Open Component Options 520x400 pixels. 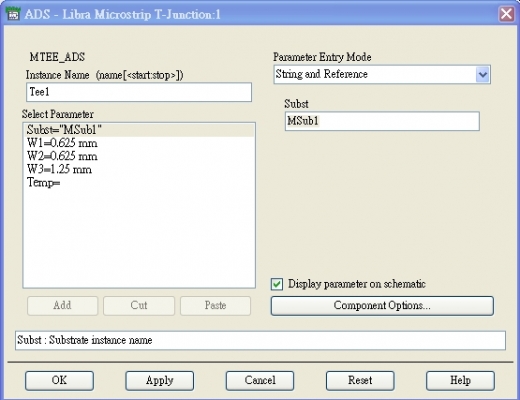382,306
